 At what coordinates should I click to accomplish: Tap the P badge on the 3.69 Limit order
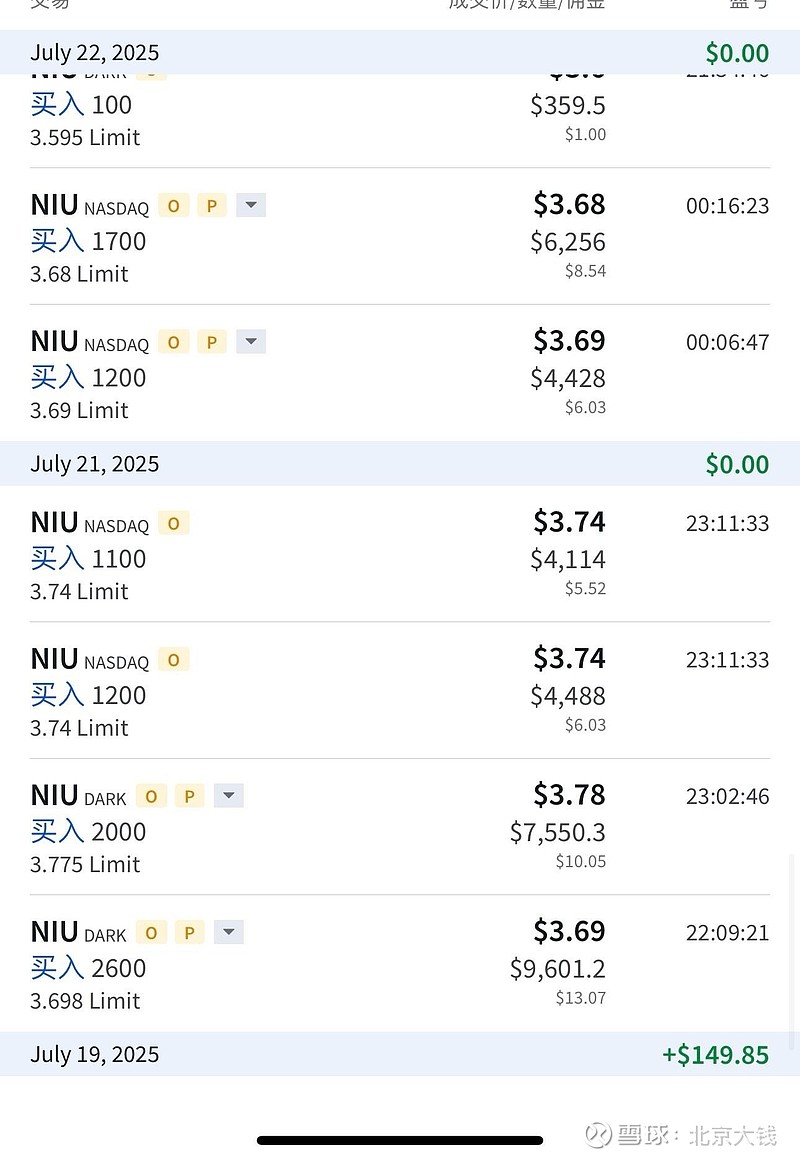pyautogui.click(x=211, y=342)
